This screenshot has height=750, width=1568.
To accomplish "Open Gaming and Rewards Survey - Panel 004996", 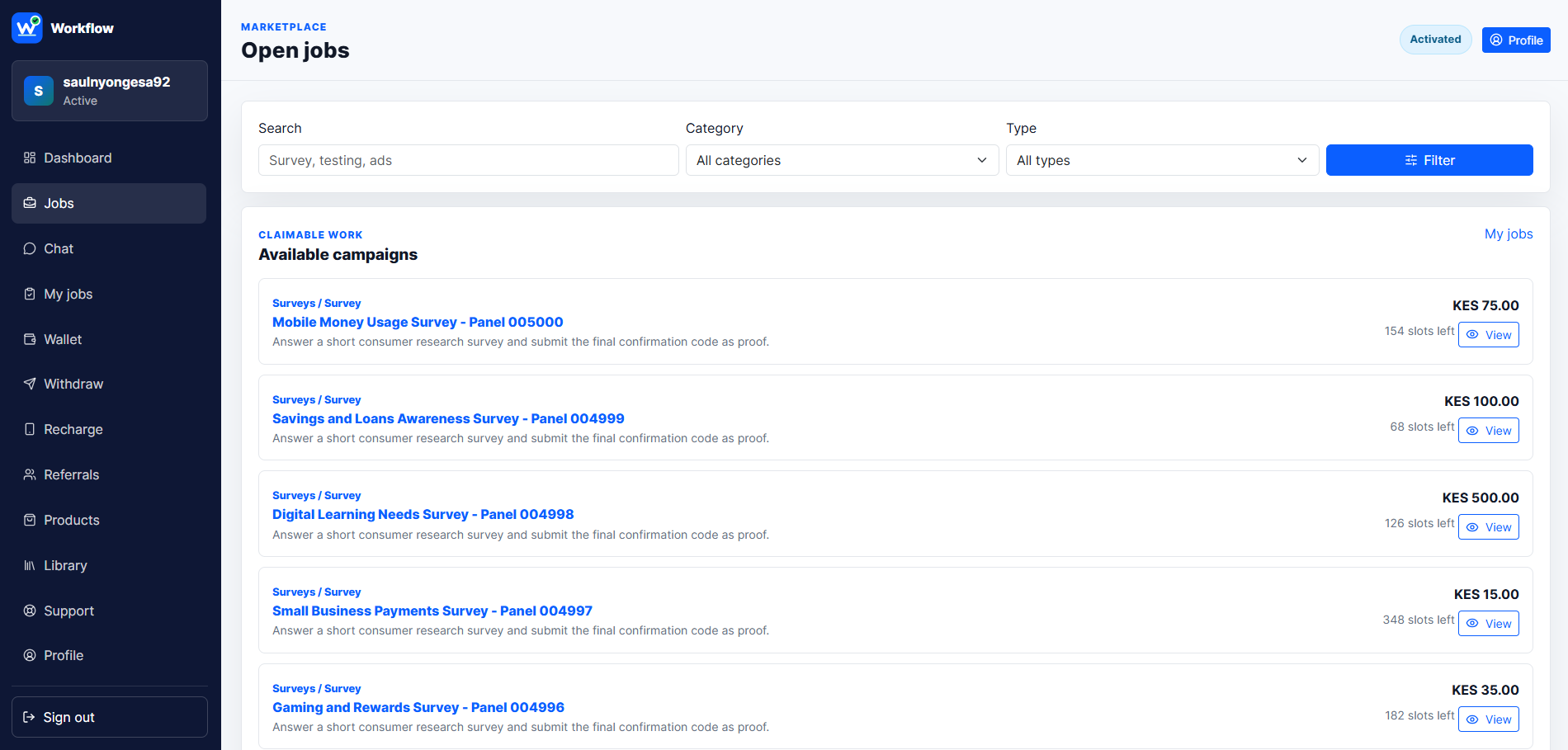I will [418, 707].
